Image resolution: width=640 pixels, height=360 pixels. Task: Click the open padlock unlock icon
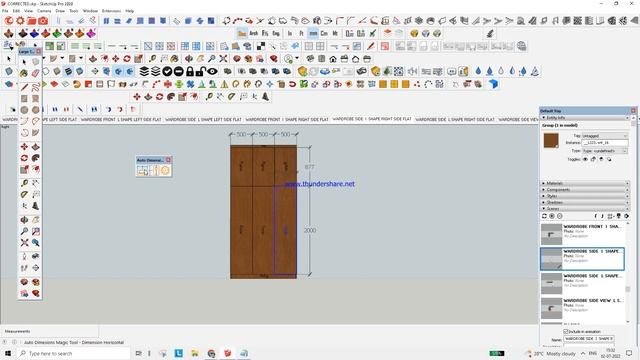pos(200,71)
